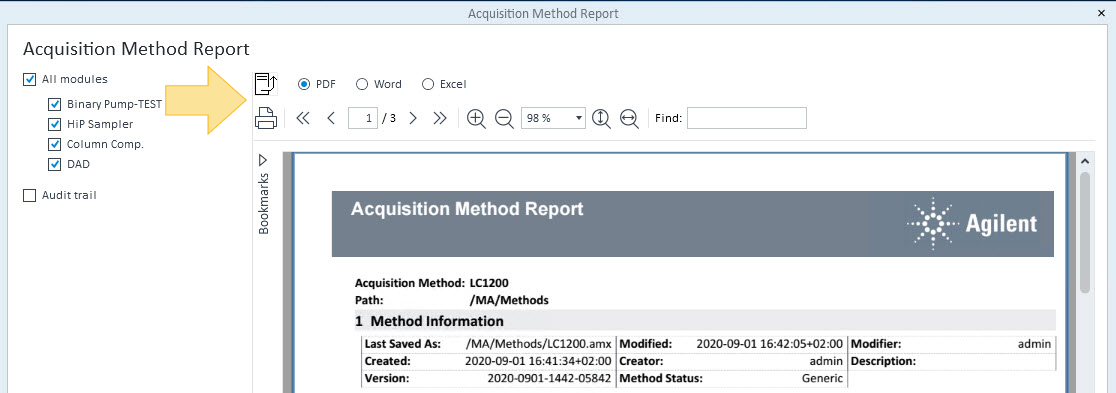Go to previous page arrow

[x=331, y=118]
